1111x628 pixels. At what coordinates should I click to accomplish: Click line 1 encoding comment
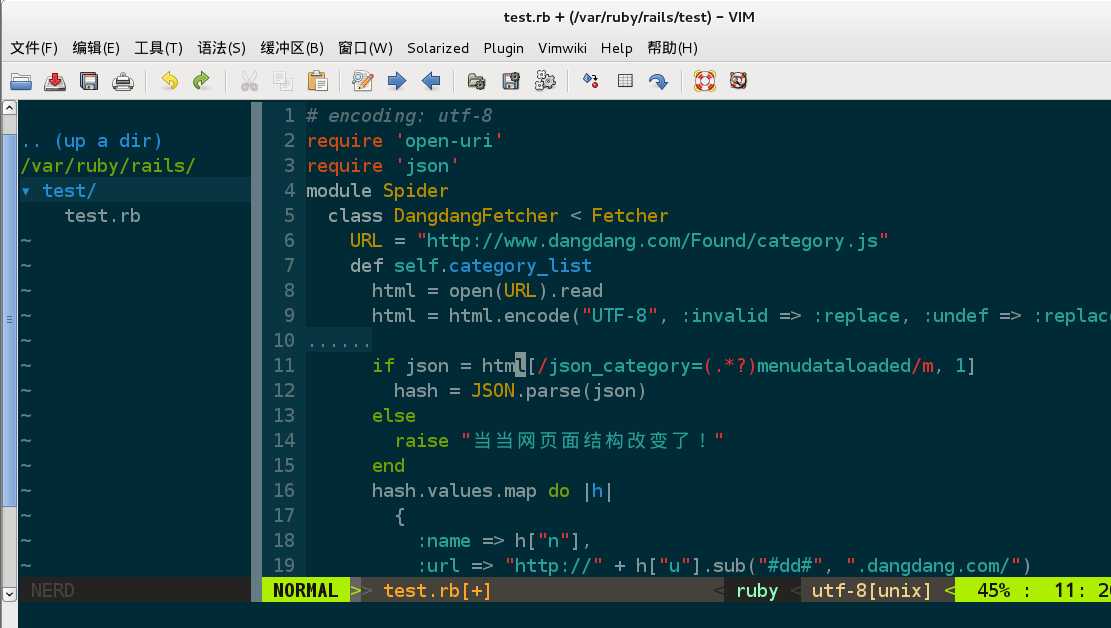(x=400, y=116)
